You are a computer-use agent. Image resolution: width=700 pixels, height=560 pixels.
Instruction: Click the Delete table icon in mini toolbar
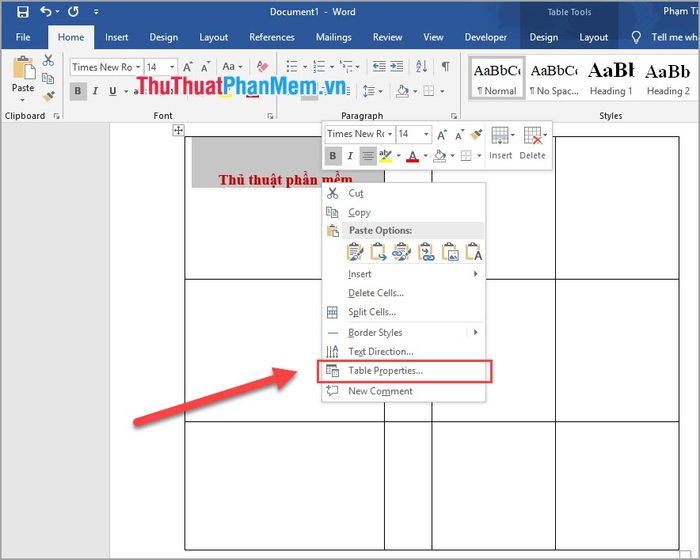pyautogui.click(x=533, y=141)
